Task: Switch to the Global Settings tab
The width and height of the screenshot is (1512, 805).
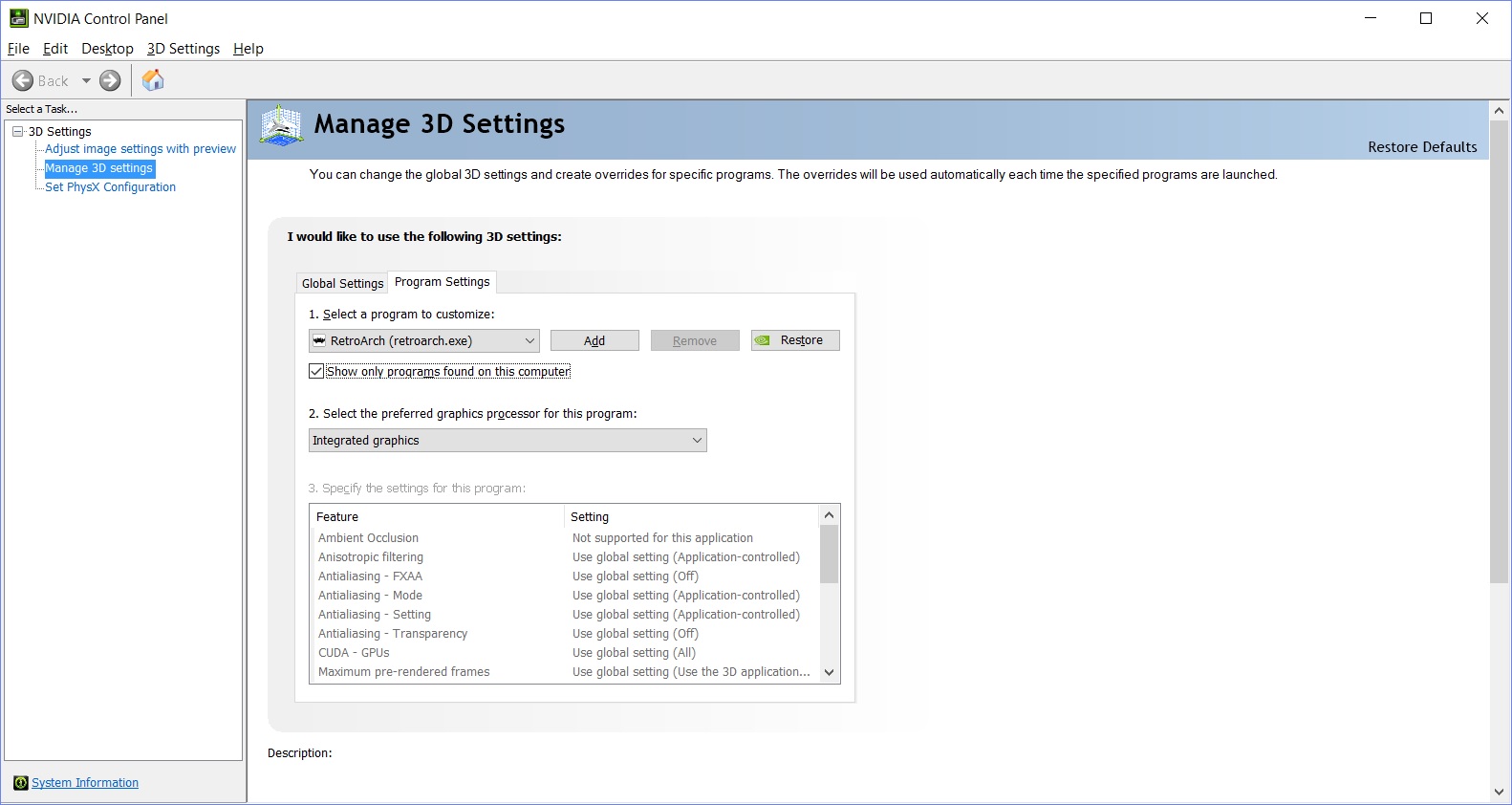Action: (342, 284)
